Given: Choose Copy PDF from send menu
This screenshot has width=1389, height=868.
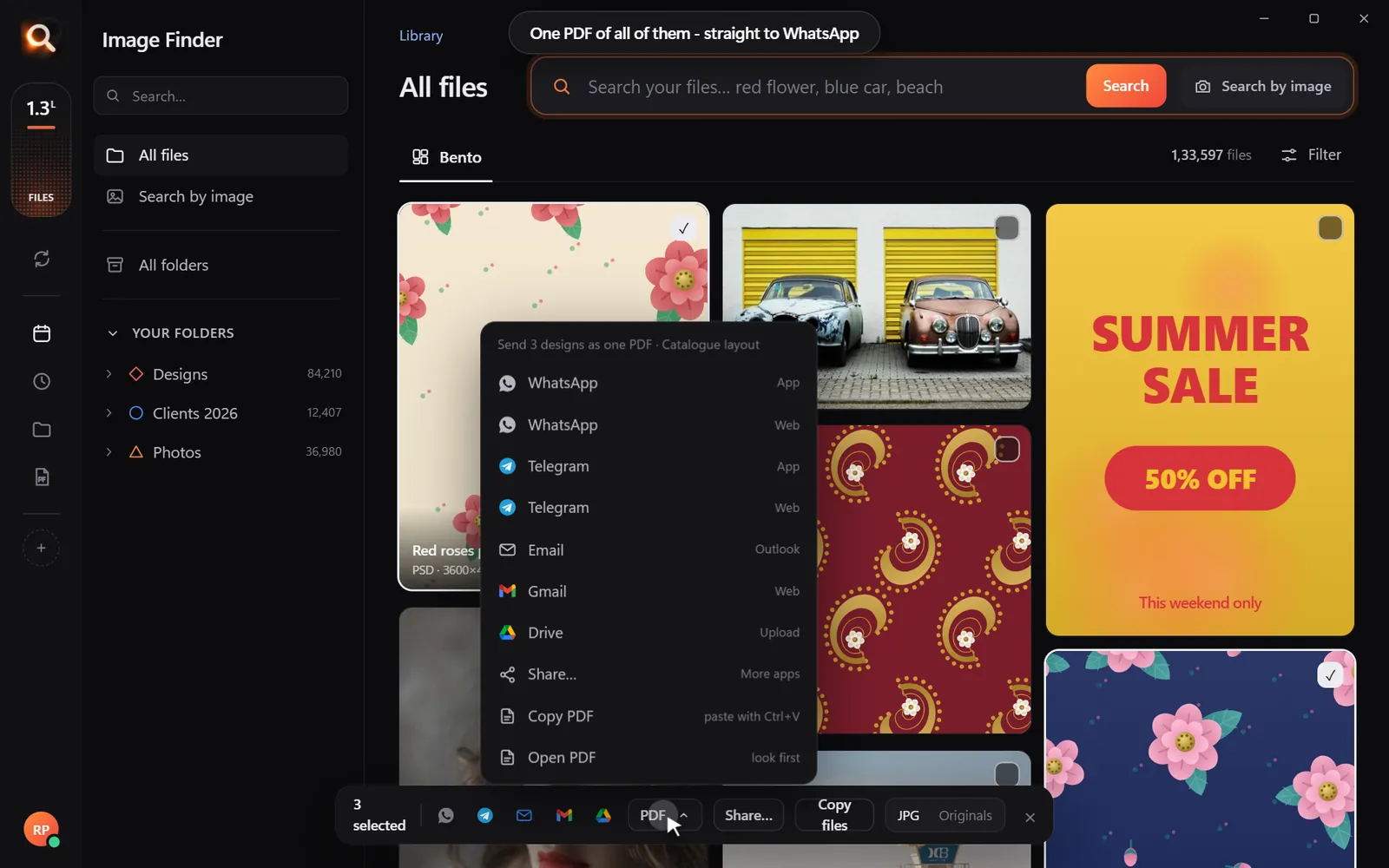Looking at the screenshot, I should [648, 716].
